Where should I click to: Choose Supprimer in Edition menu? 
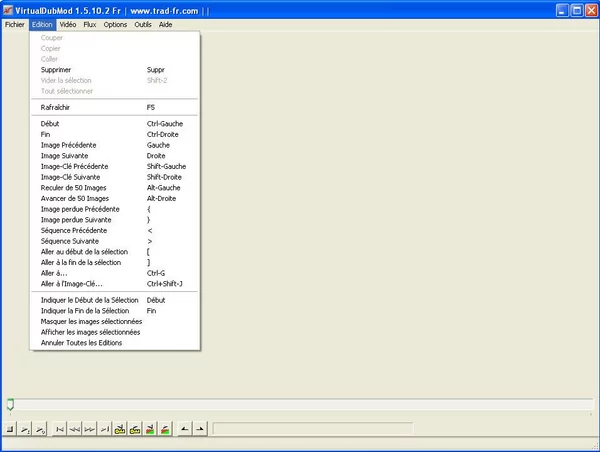pos(115,70)
